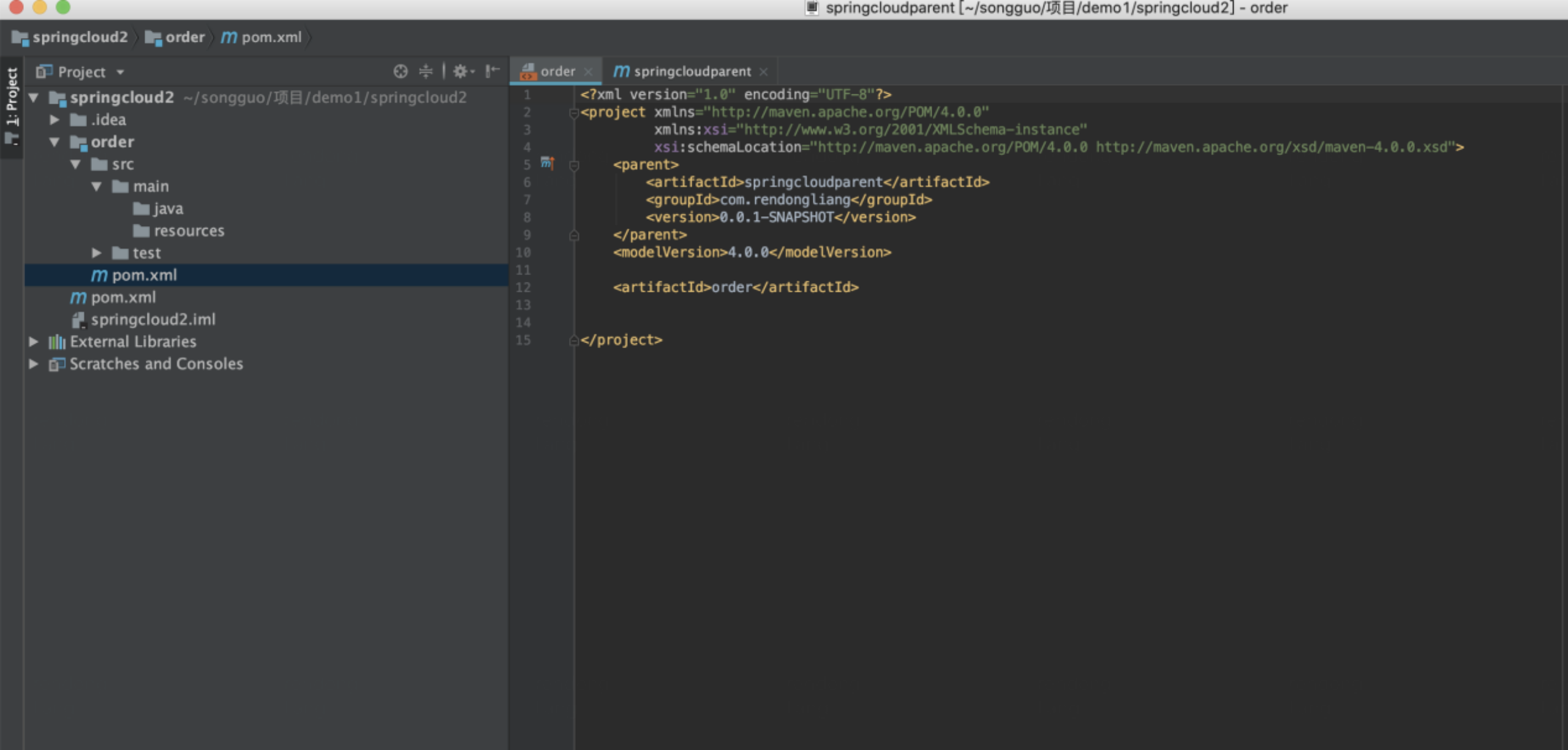Switch to the springcloudparent editor tab
The width and height of the screenshot is (1568, 750).
pos(692,72)
